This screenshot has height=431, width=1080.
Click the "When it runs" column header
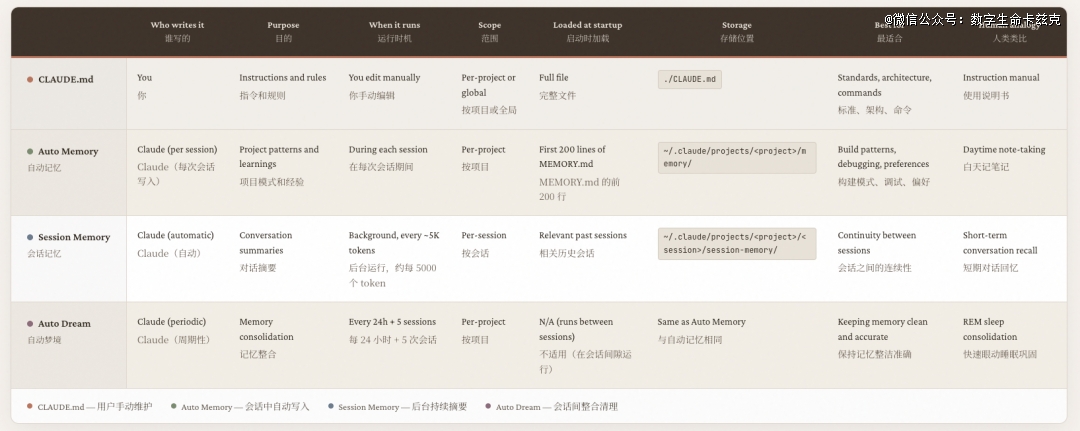click(x=393, y=25)
